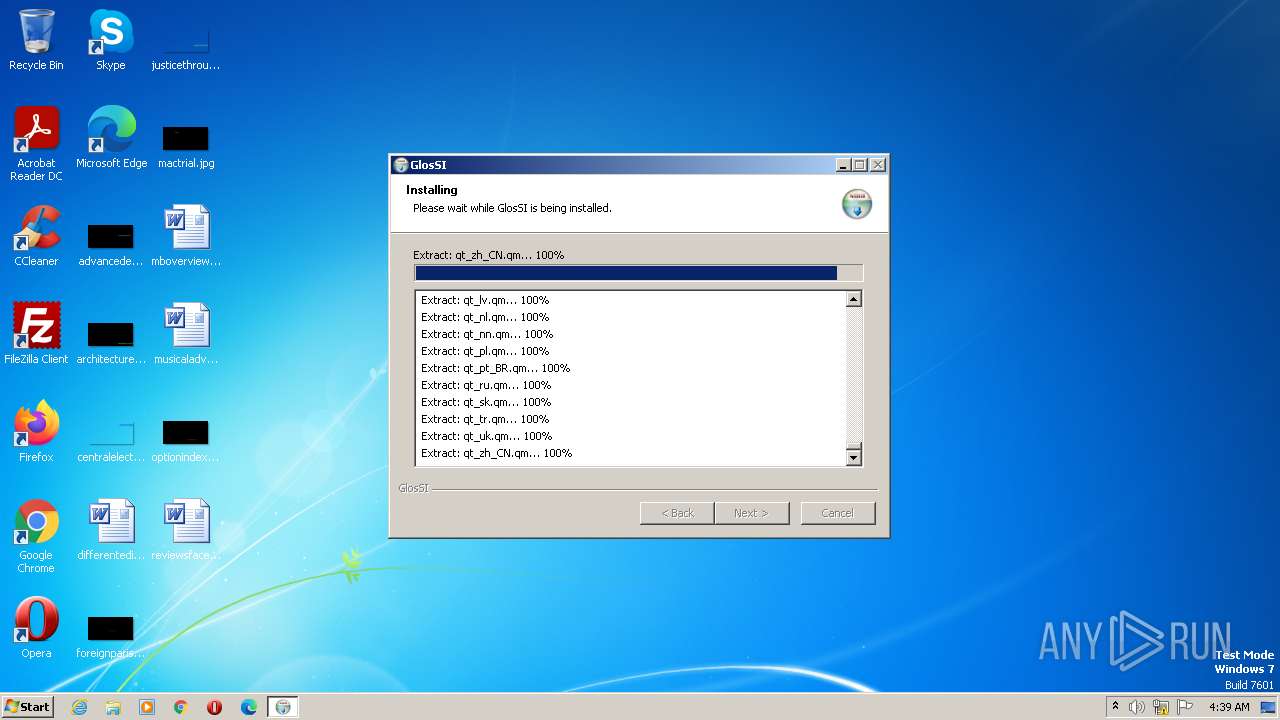The height and width of the screenshot is (720, 1280).
Task: Close the GlosSI installer window
Action: click(878, 165)
